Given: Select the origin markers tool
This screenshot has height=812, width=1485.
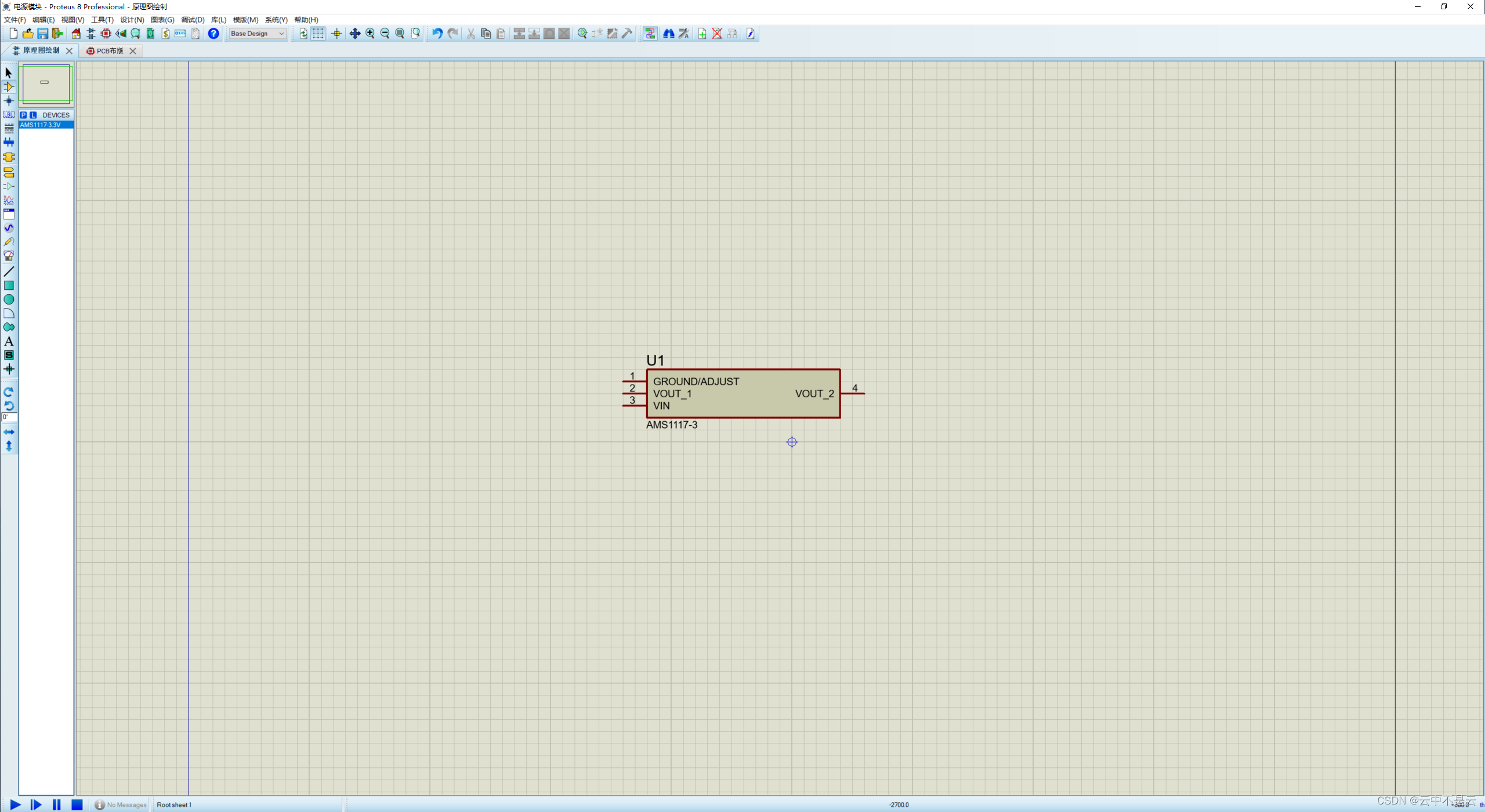Looking at the screenshot, I should (9, 369).
